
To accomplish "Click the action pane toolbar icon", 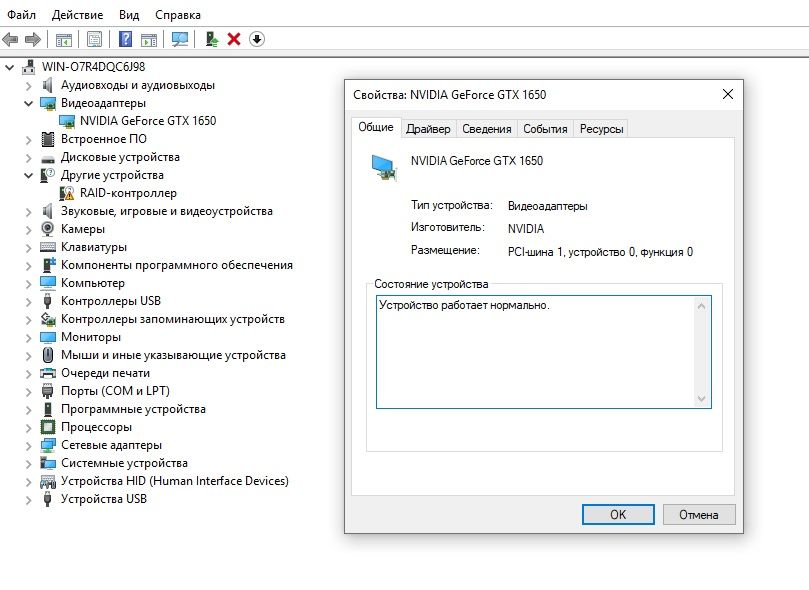I will point(149,39).
